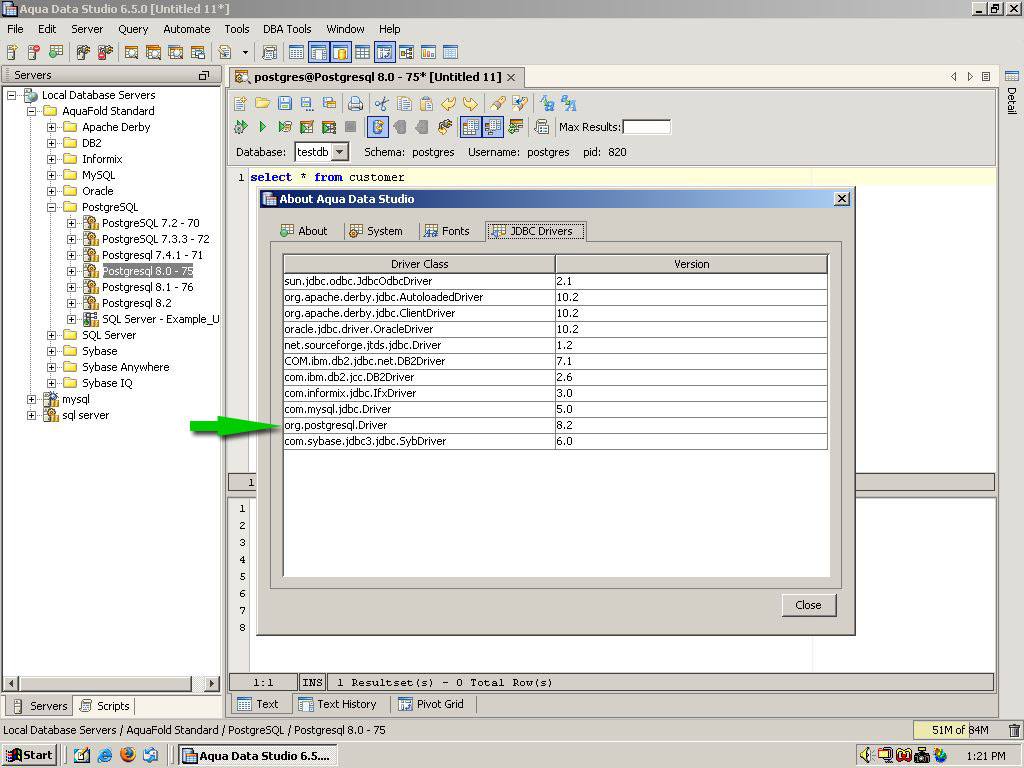1024x768 pixels.
Task: Select the Oracle folder in Servers tree
Action: tap(98, 191)
